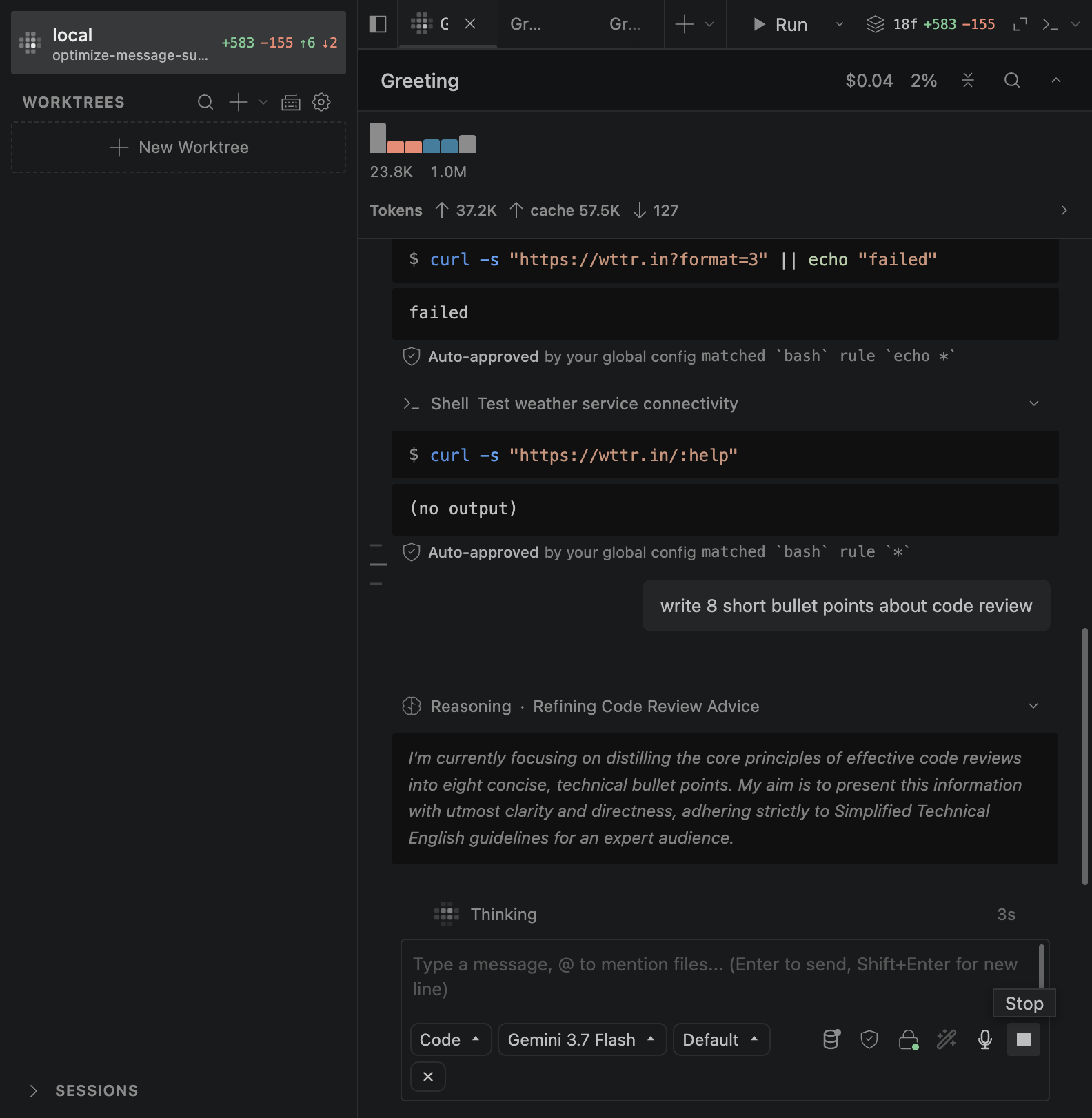The image size is (1092, 1118).
Task: Click the small X button below Code dropdown
Action: pyautogui.click(x=428, y=1077)
